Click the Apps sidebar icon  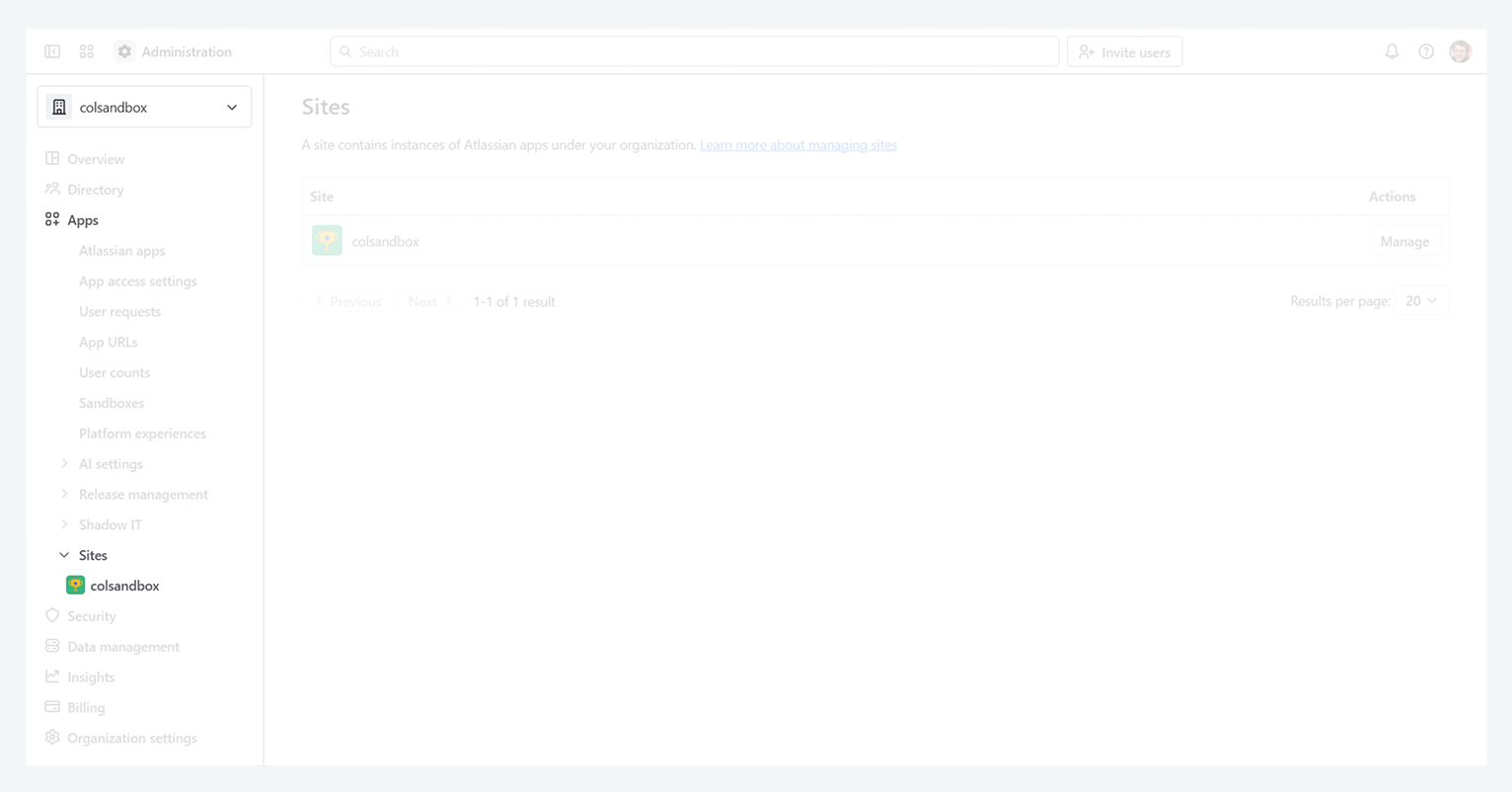pos(52,219)
